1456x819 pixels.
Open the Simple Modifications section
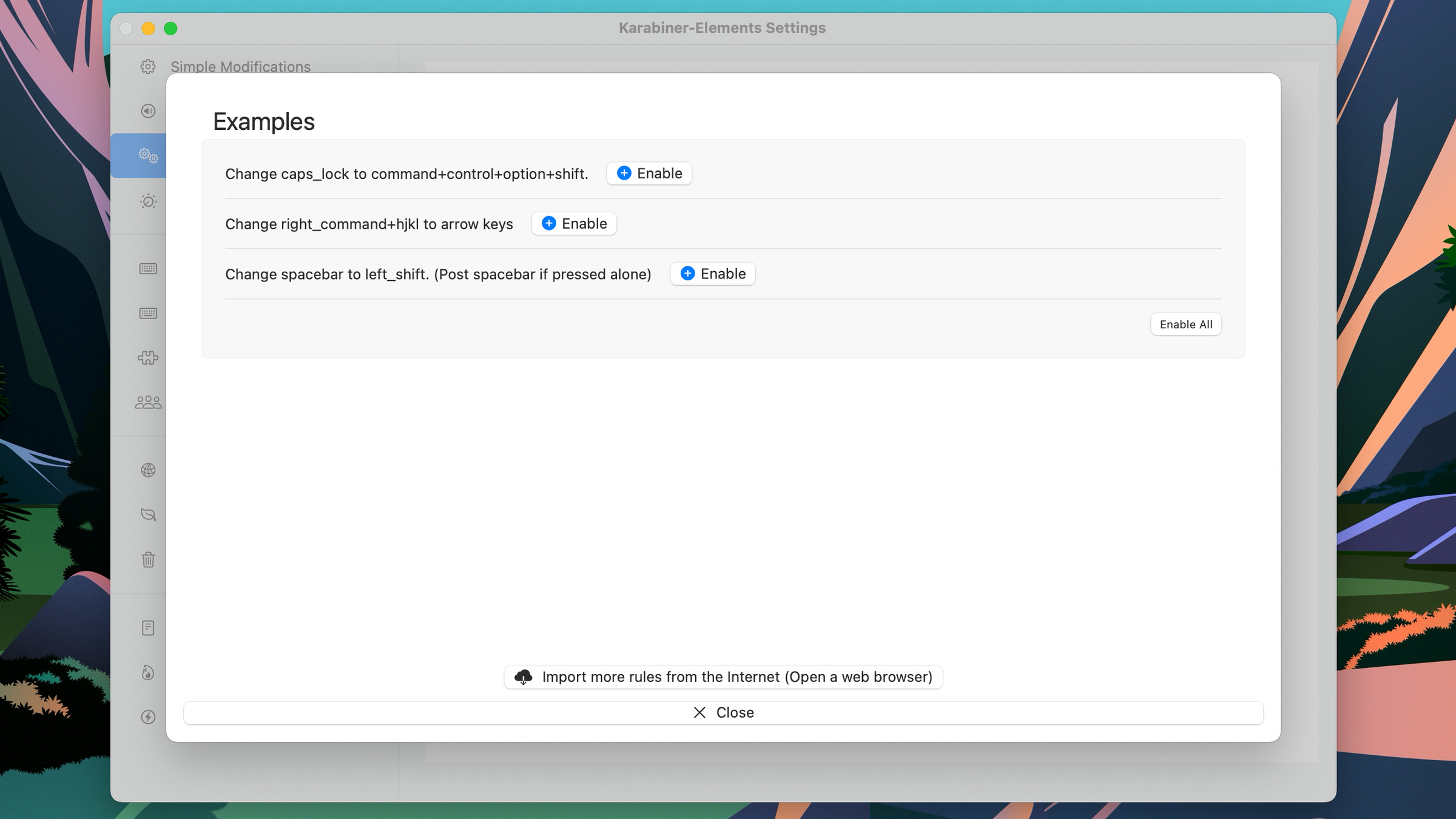[240, 67]
